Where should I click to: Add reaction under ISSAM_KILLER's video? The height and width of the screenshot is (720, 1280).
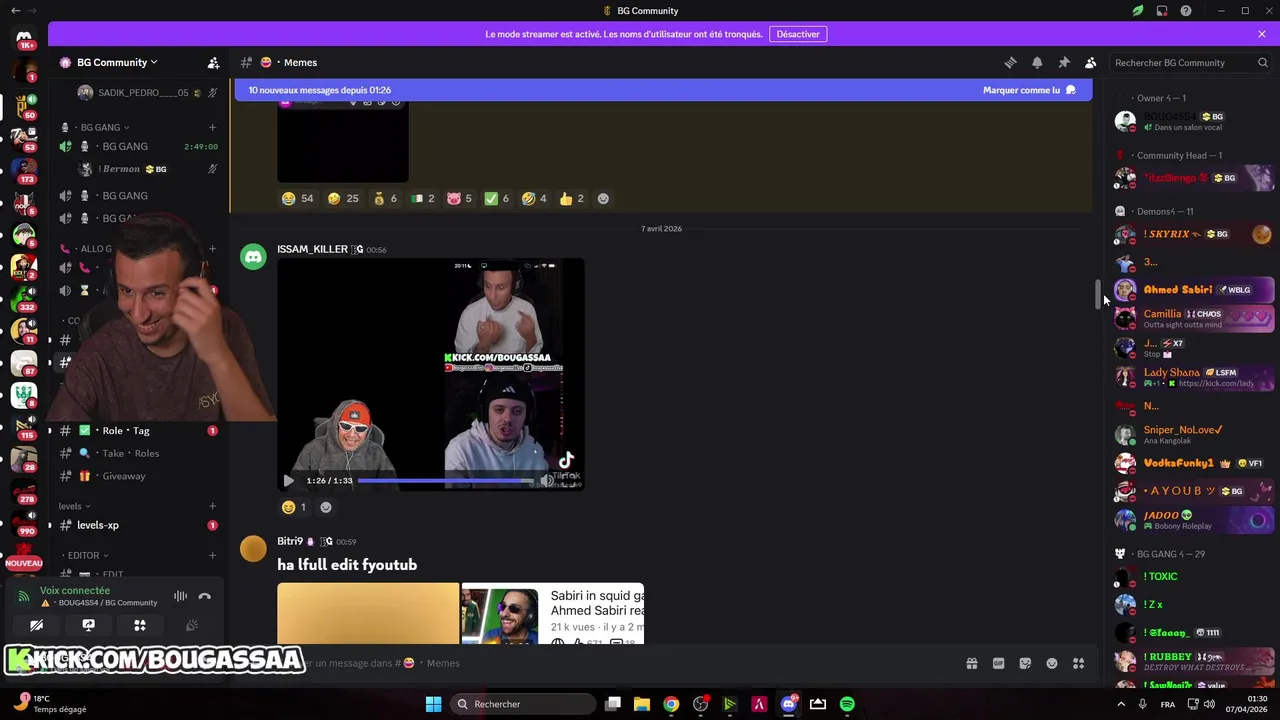tap(326, 507)
